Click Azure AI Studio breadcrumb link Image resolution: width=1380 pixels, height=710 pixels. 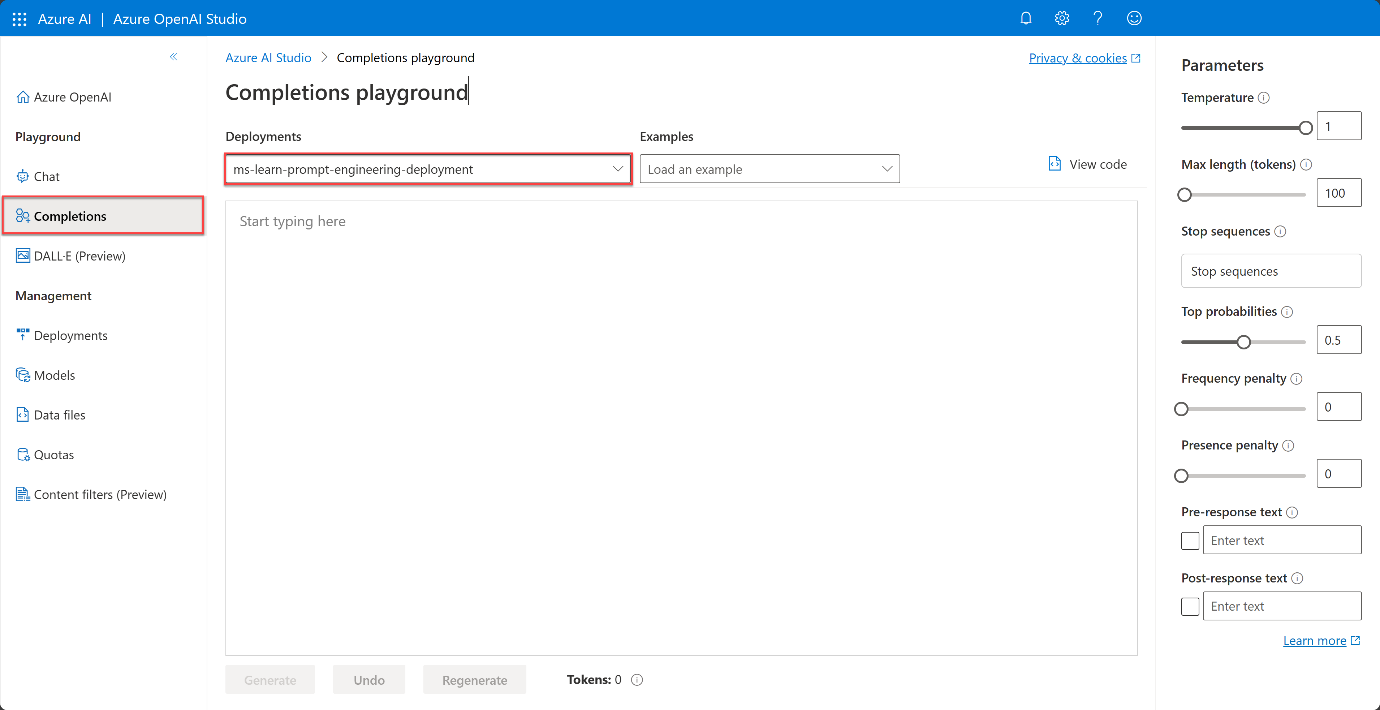(x=269, y=58)
